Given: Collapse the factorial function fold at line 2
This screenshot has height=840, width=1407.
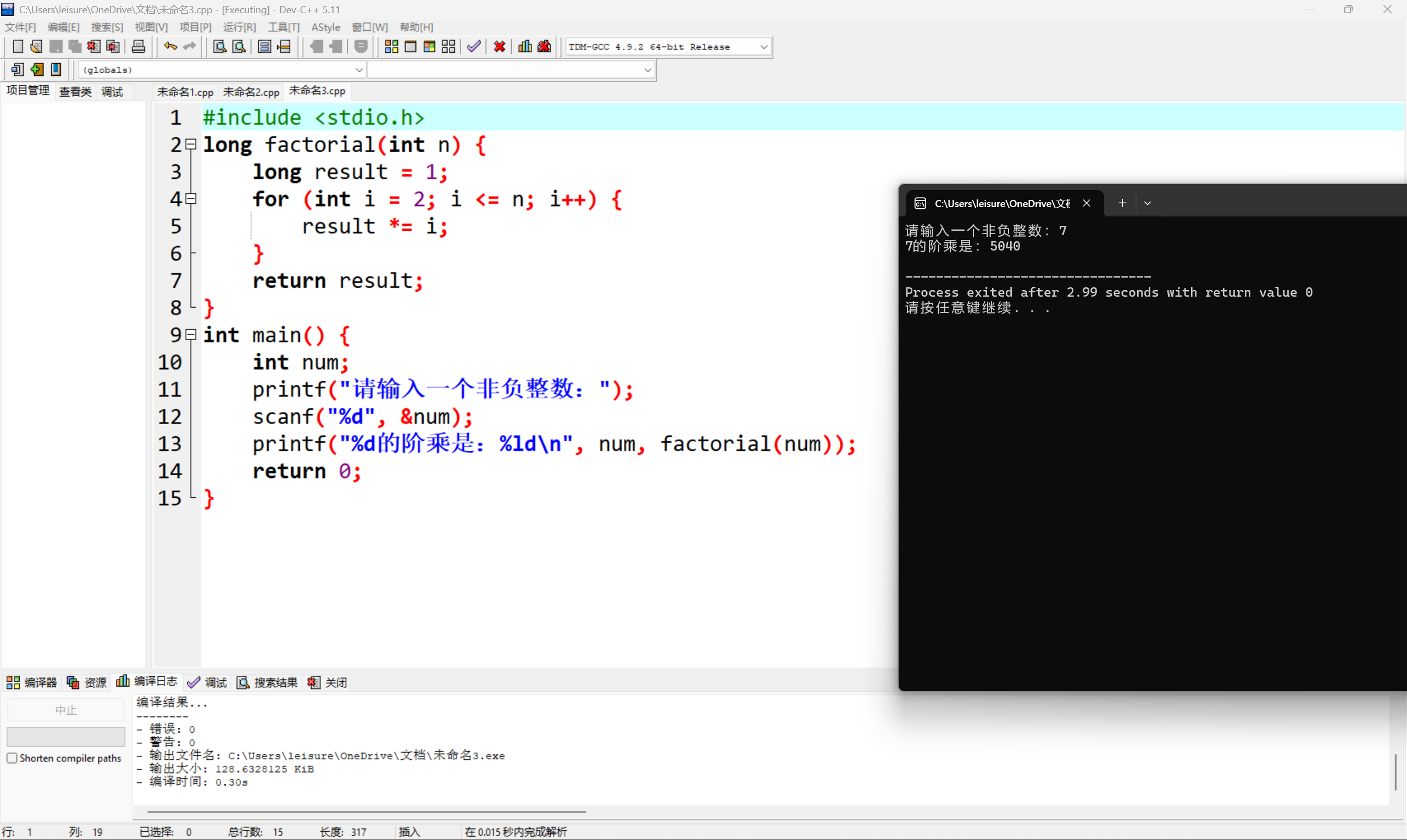Looking at the screenshot, I should coord(191,144).
